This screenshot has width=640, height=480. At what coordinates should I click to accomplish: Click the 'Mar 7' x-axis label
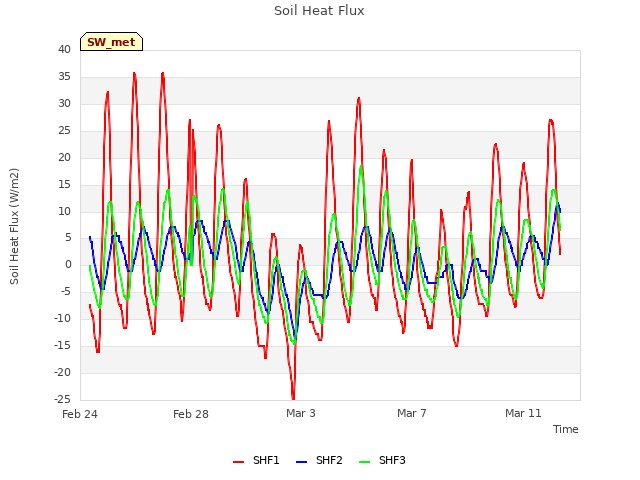pos(412,413)
